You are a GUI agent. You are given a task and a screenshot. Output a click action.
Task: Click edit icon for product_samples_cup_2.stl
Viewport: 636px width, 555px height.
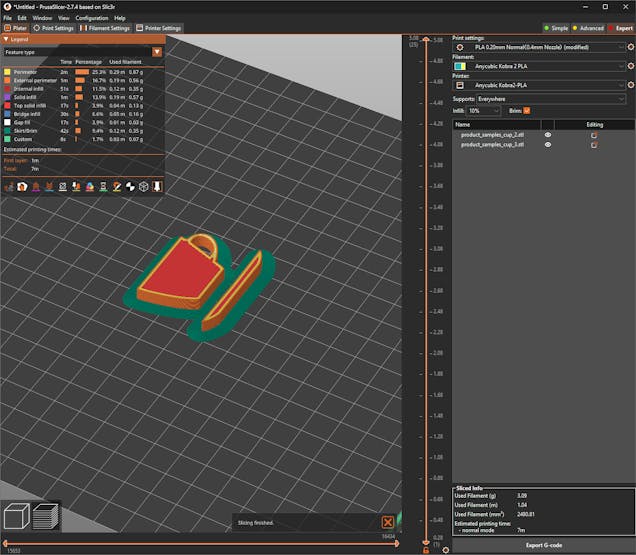tap(594, 134)
